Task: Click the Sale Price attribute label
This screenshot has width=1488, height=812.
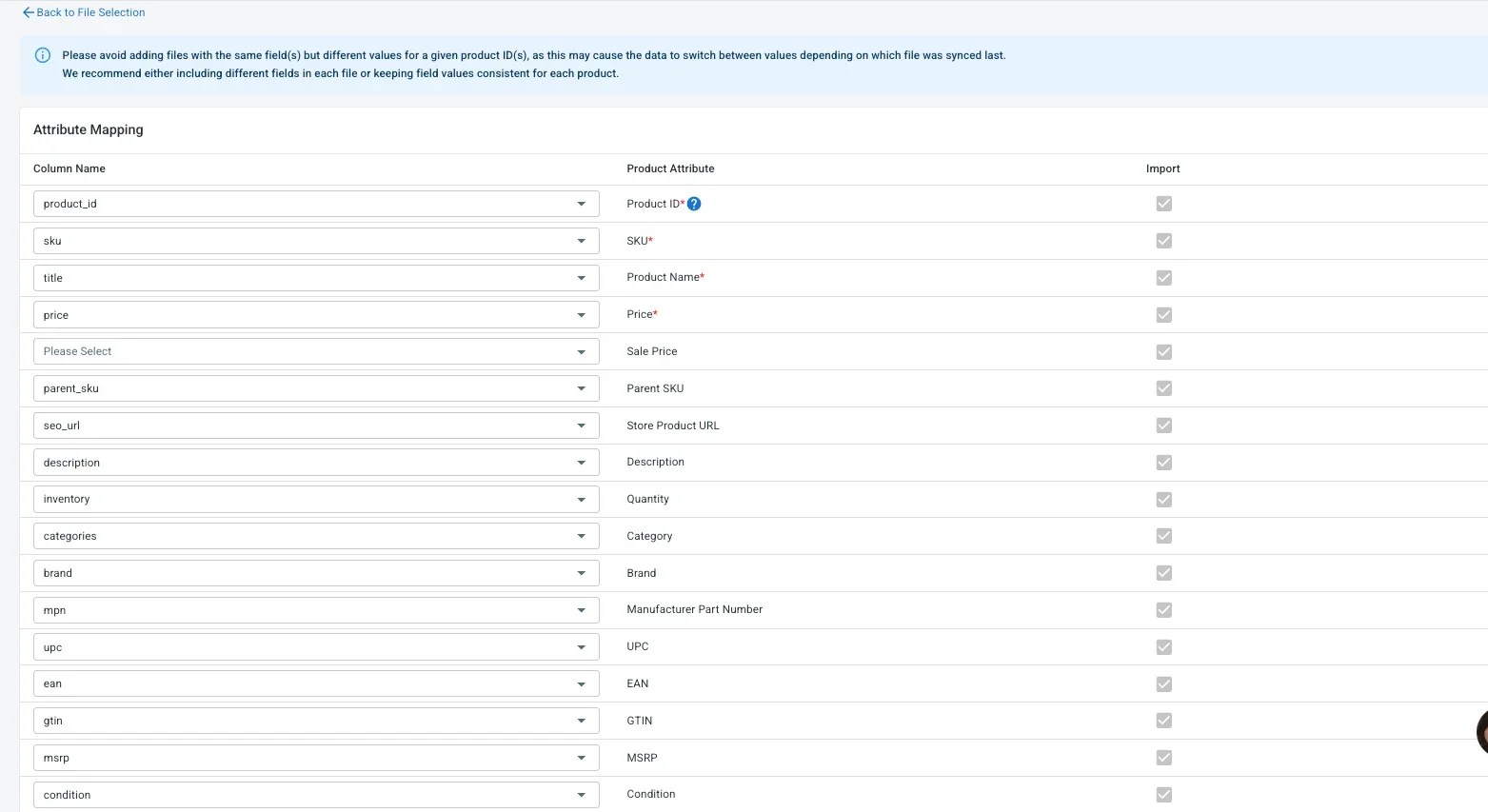Action: pyautogui.click(x=652, y=351)
